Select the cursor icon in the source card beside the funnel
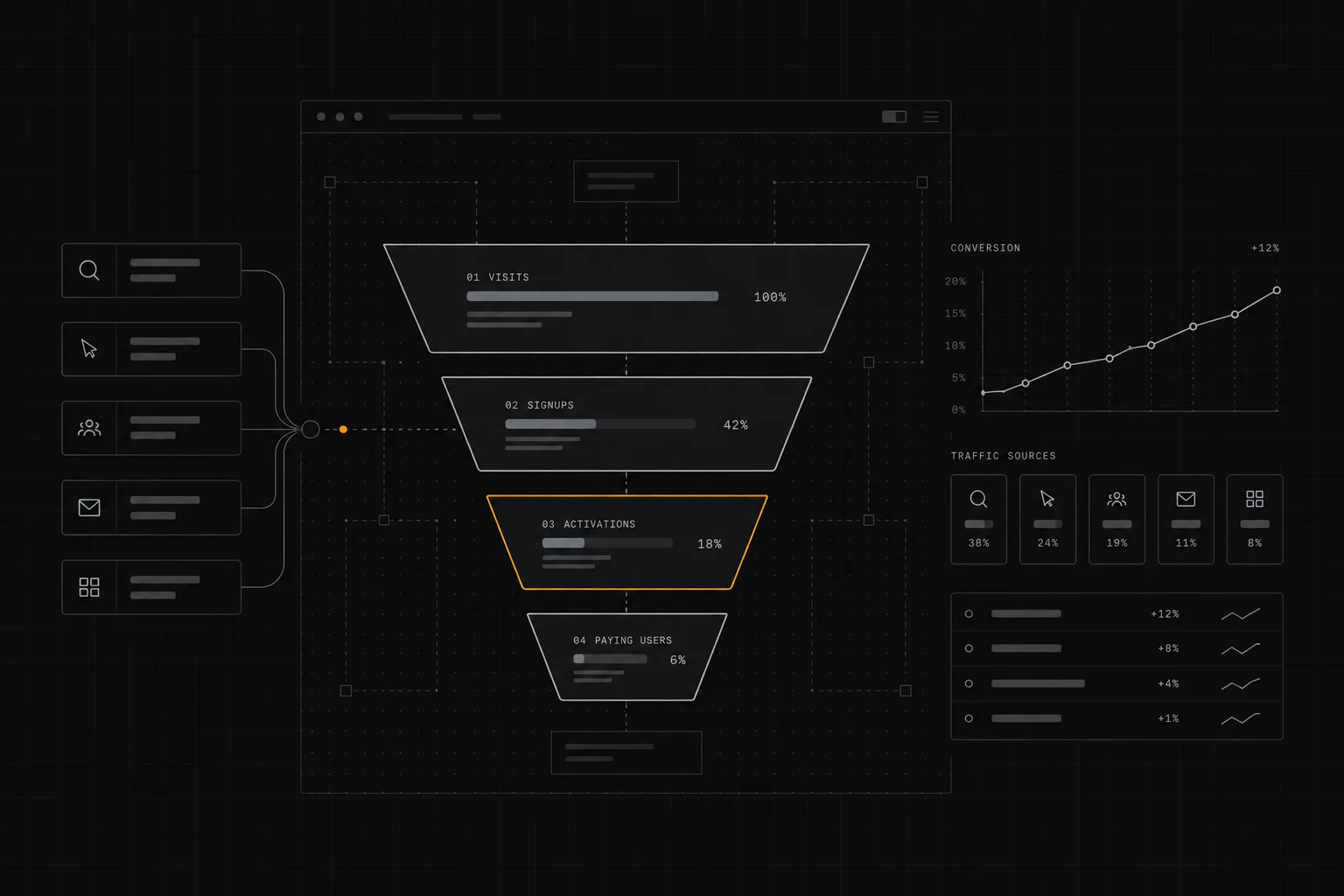The image size is (1344, 896). click(x=89, y=349)
